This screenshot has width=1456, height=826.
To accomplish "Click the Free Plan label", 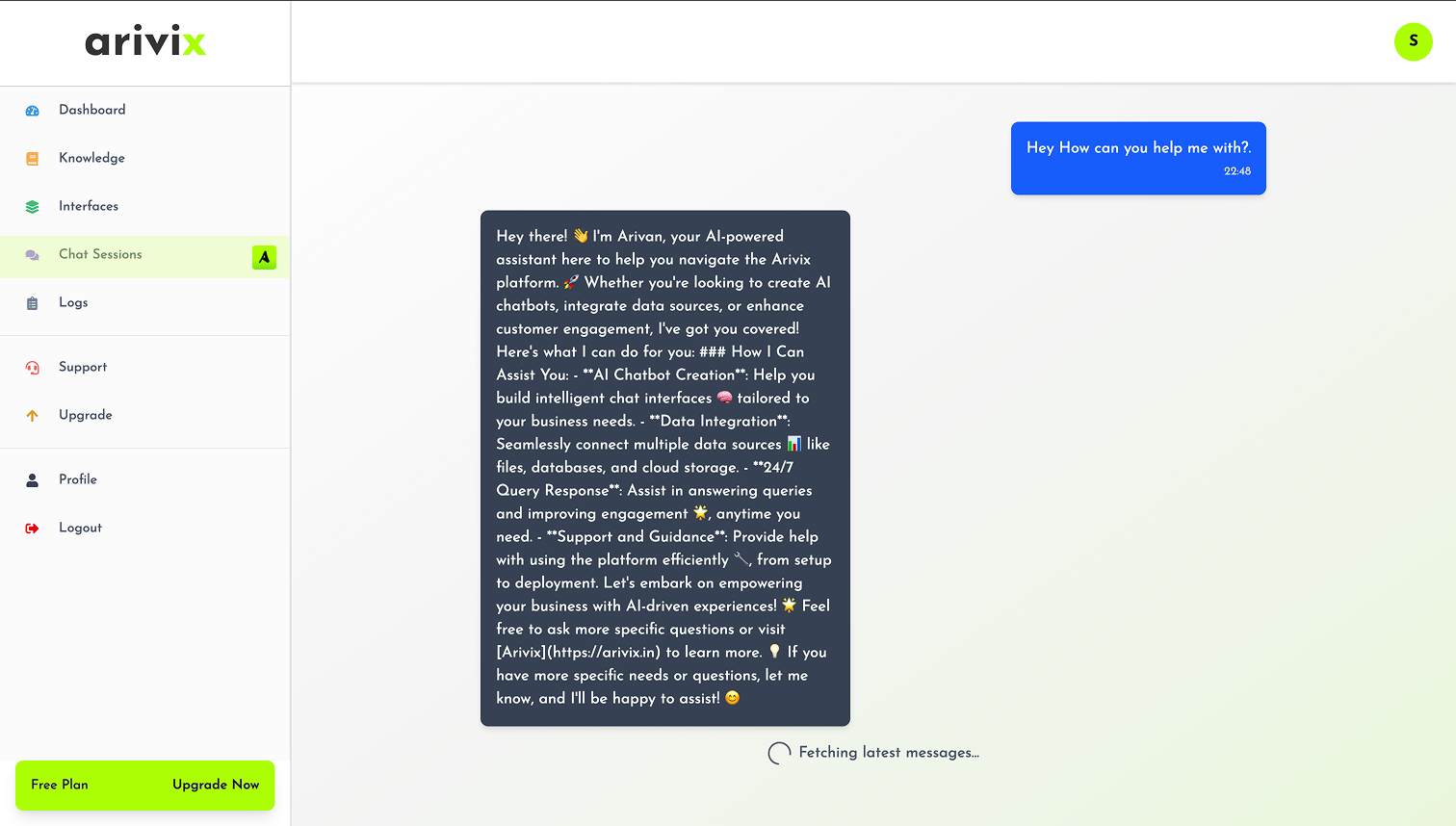I will click(60, 785).
